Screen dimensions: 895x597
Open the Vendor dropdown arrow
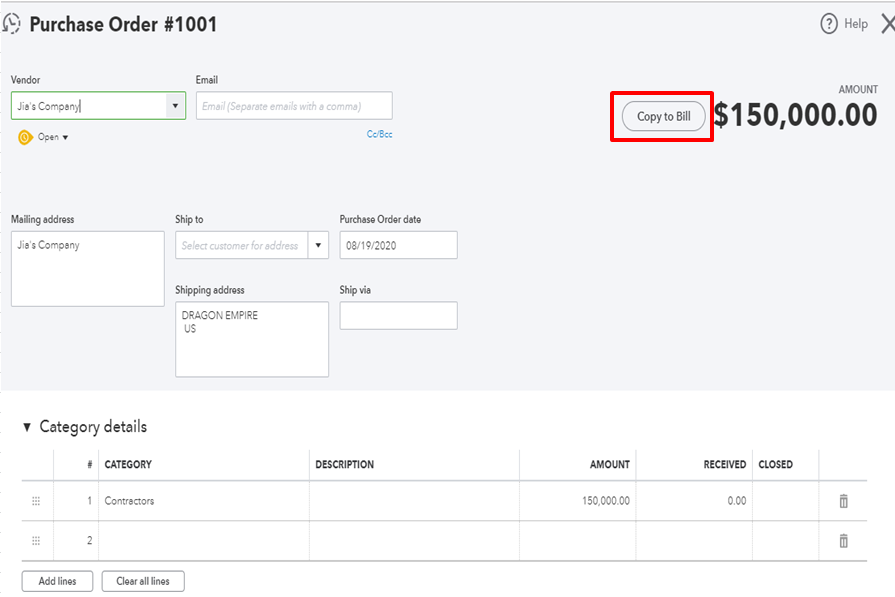tap(175, 106)
